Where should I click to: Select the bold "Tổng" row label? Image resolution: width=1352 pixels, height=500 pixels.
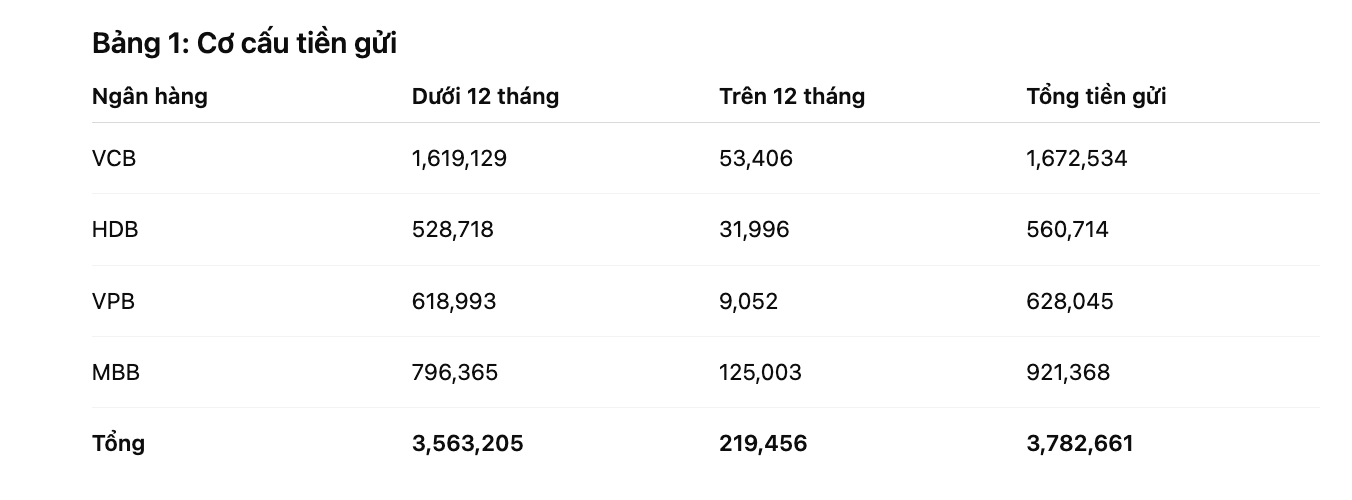pyautogui.click(x=118, y=443)
